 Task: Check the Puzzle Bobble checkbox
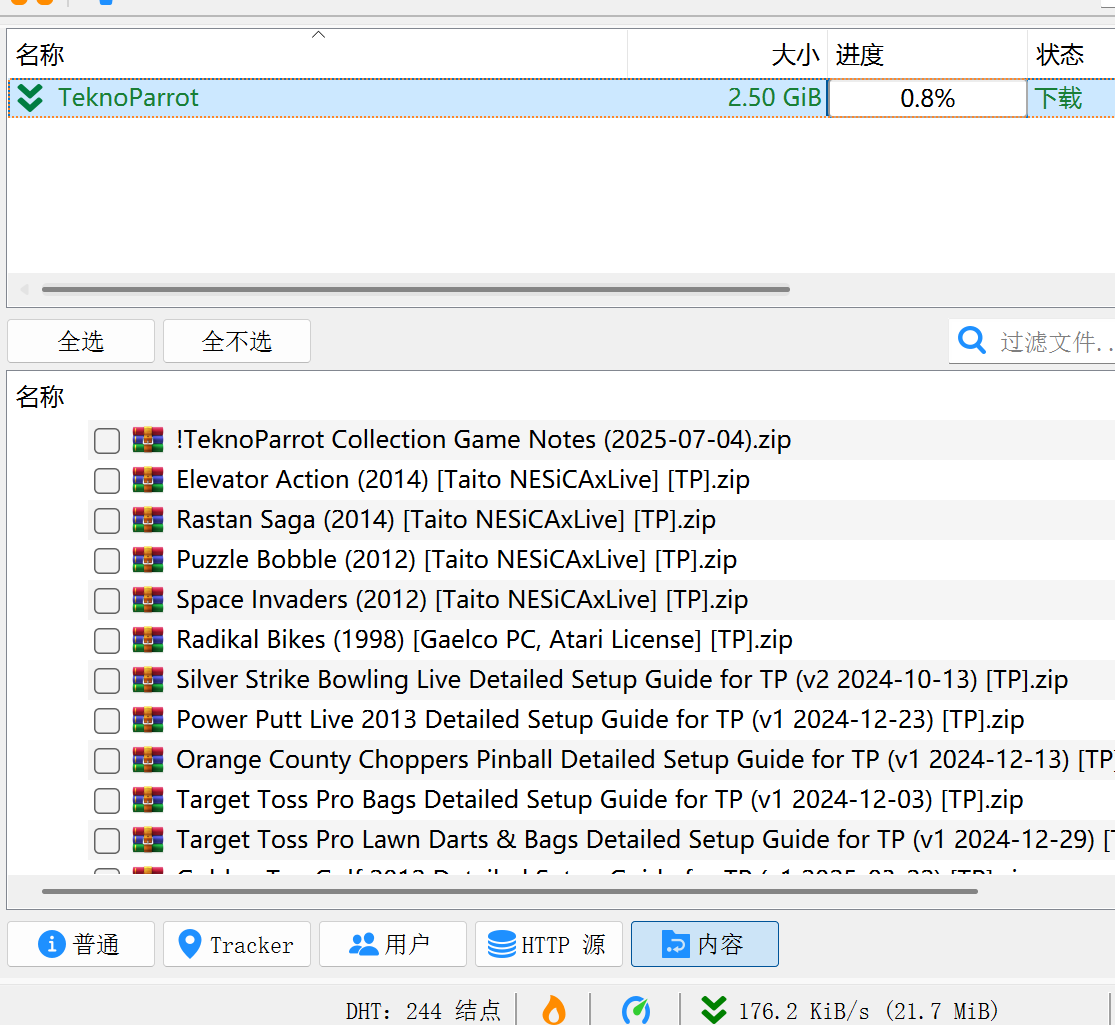(x=107, y=561)
